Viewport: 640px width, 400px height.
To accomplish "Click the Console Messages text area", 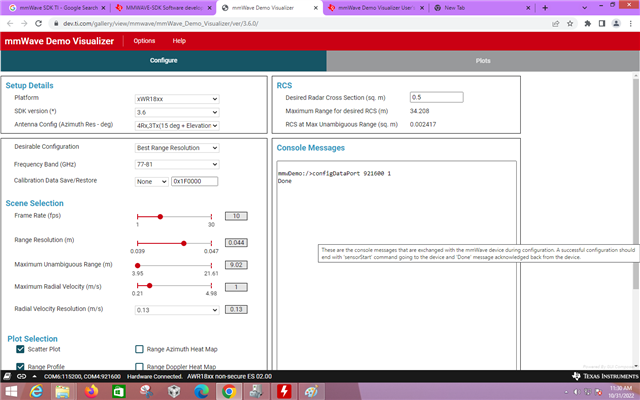I will pyautogui.click(x=396, y=265).
